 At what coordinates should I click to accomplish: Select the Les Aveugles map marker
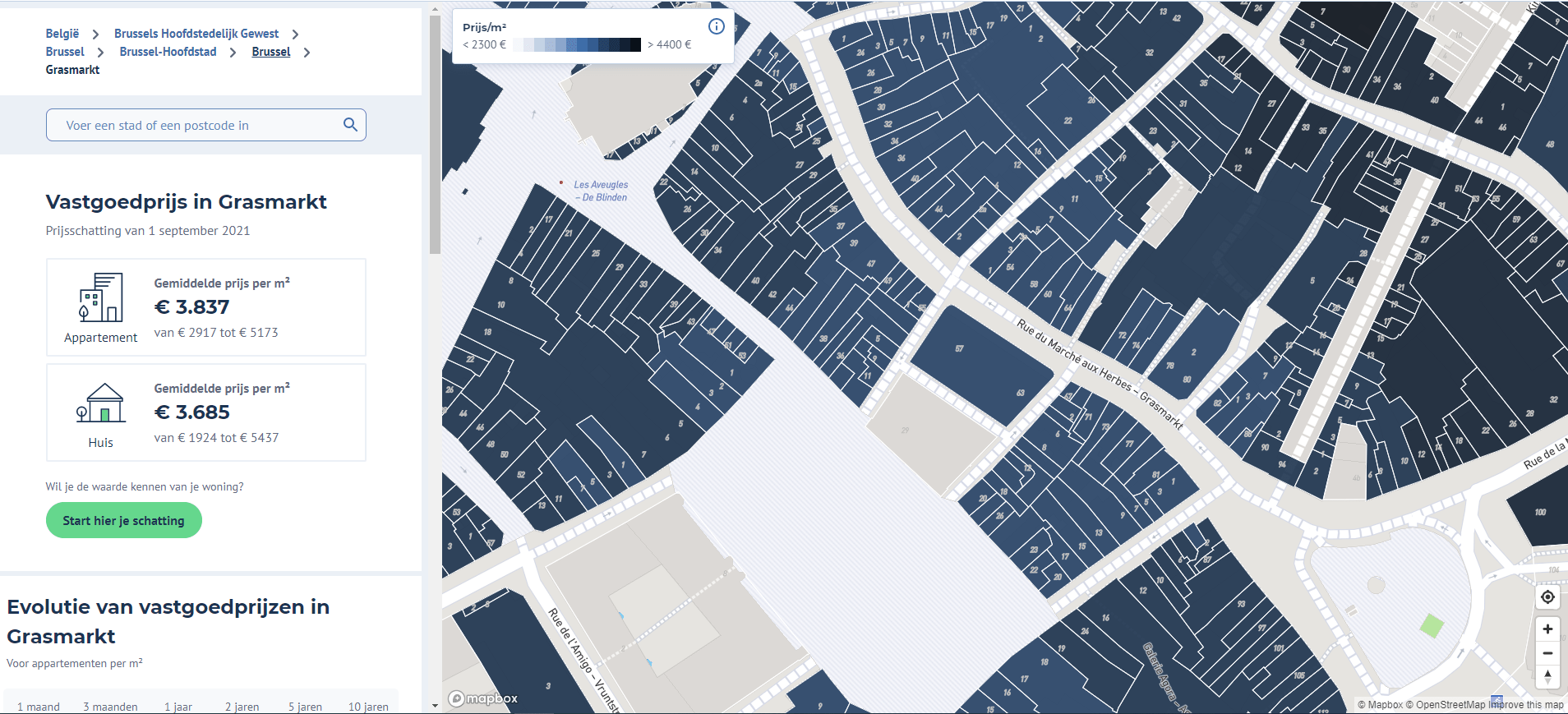(x=561, y=183)
